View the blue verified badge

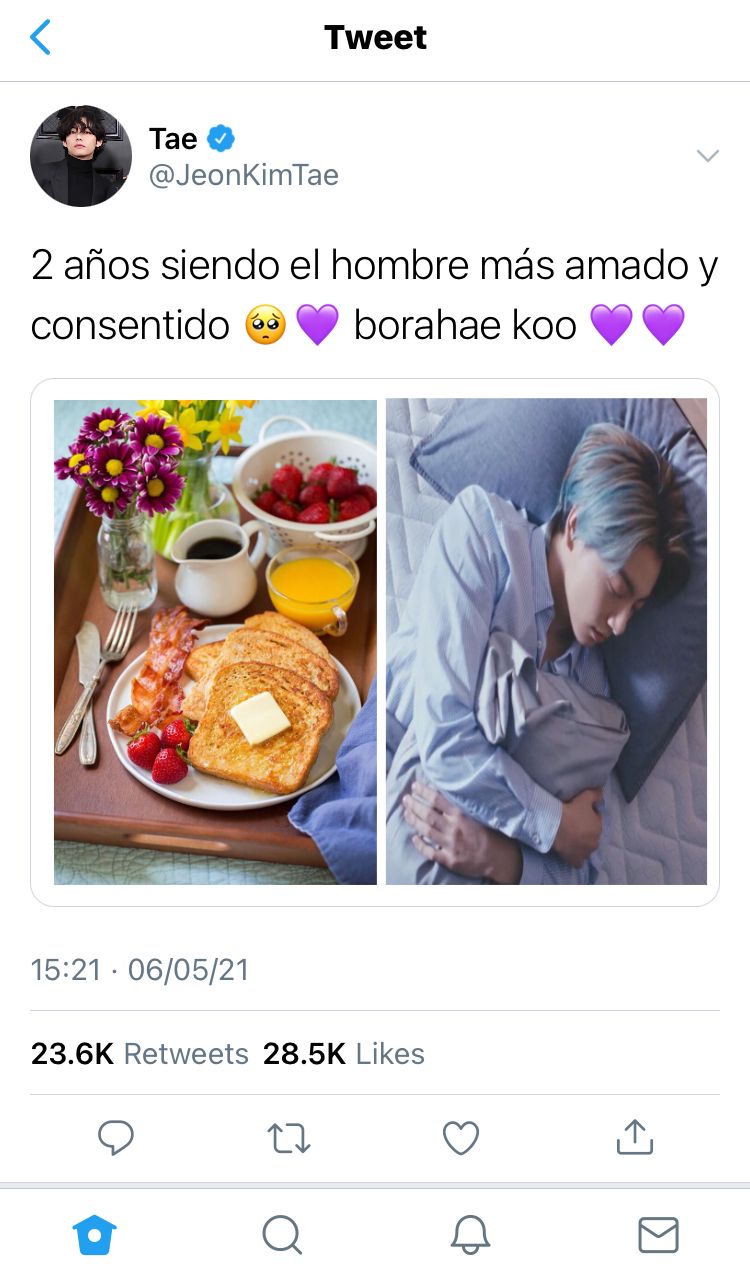(x=221, y=138)
